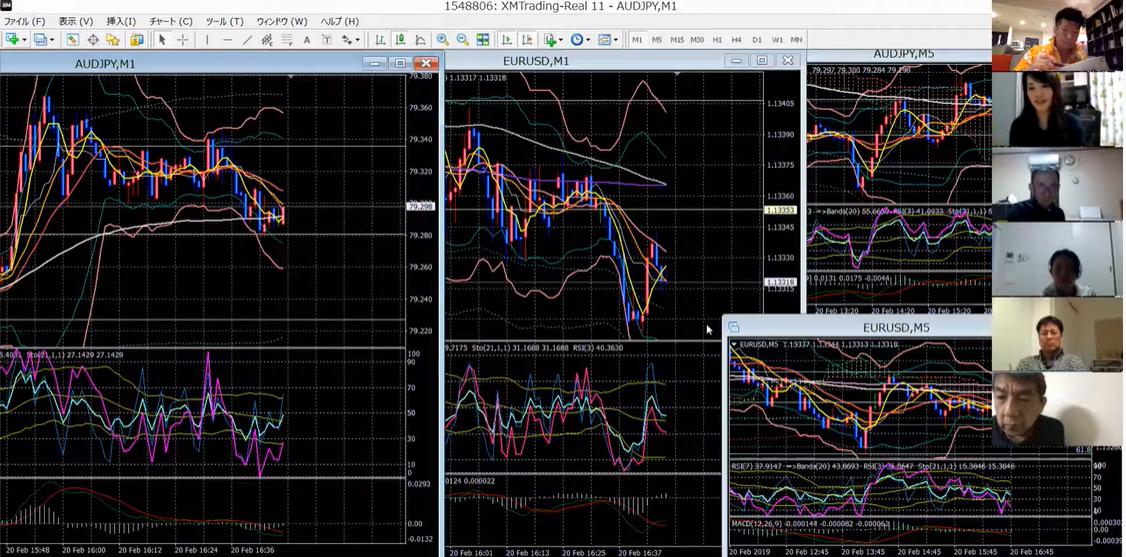Expand the arrow beside Indicators icon
1126x557 pixels.
click(x=561, y=39)
